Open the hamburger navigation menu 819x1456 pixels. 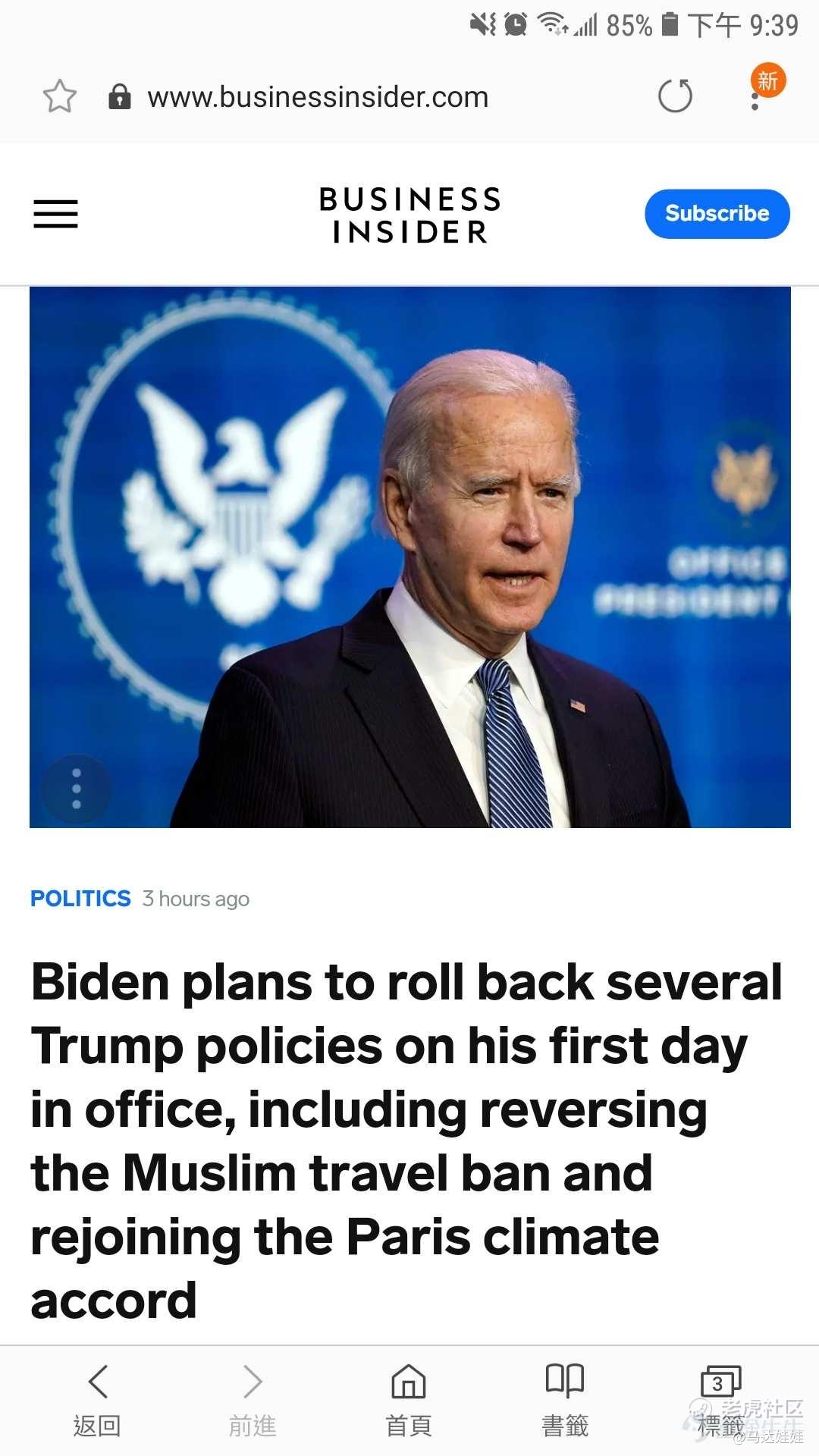tap(55, 213)
